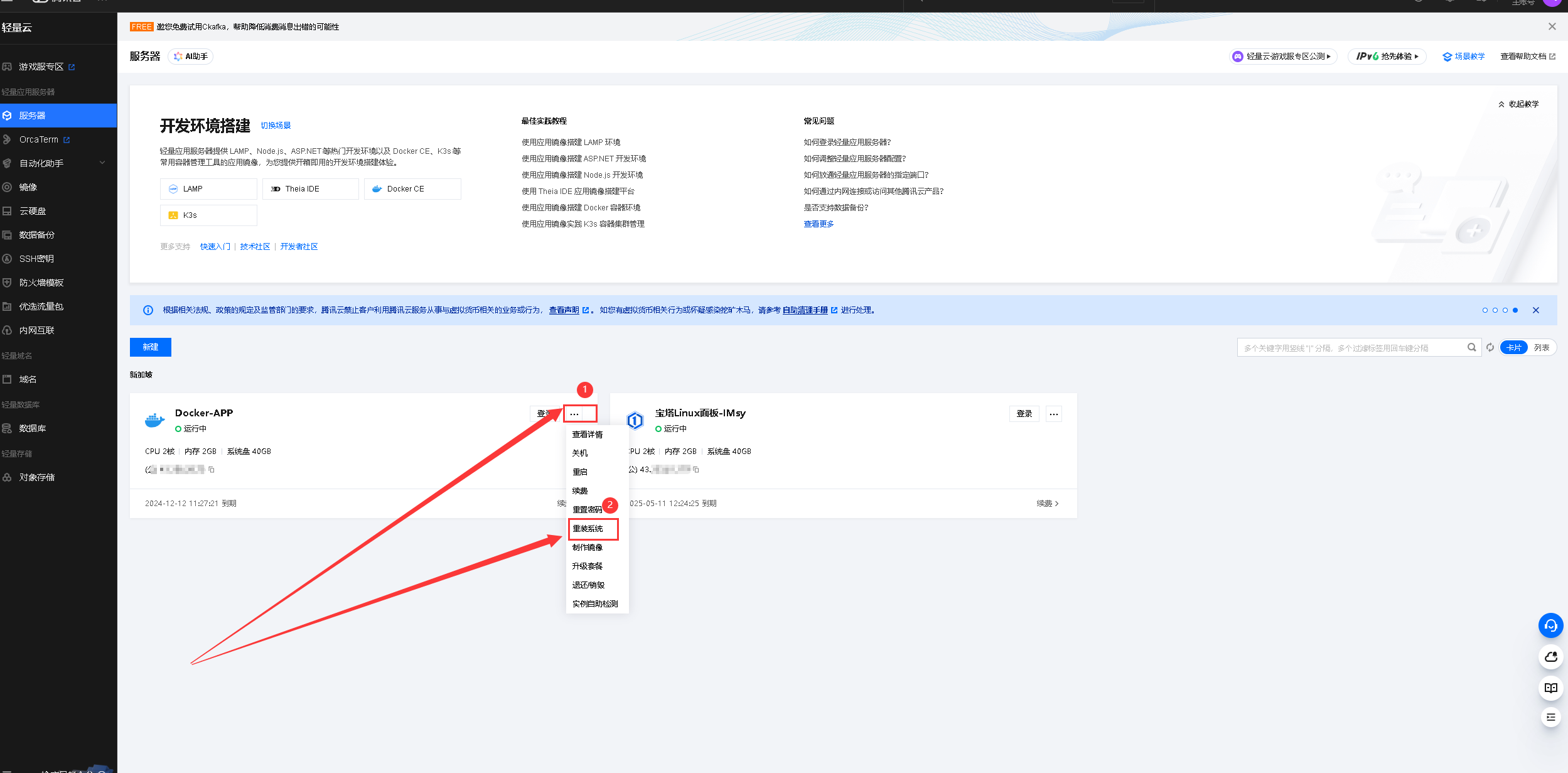This screenshot has width=1568, height=773.
Task: Open the 防火墙模板 sidebar item
Action: (x=41, y=283)
